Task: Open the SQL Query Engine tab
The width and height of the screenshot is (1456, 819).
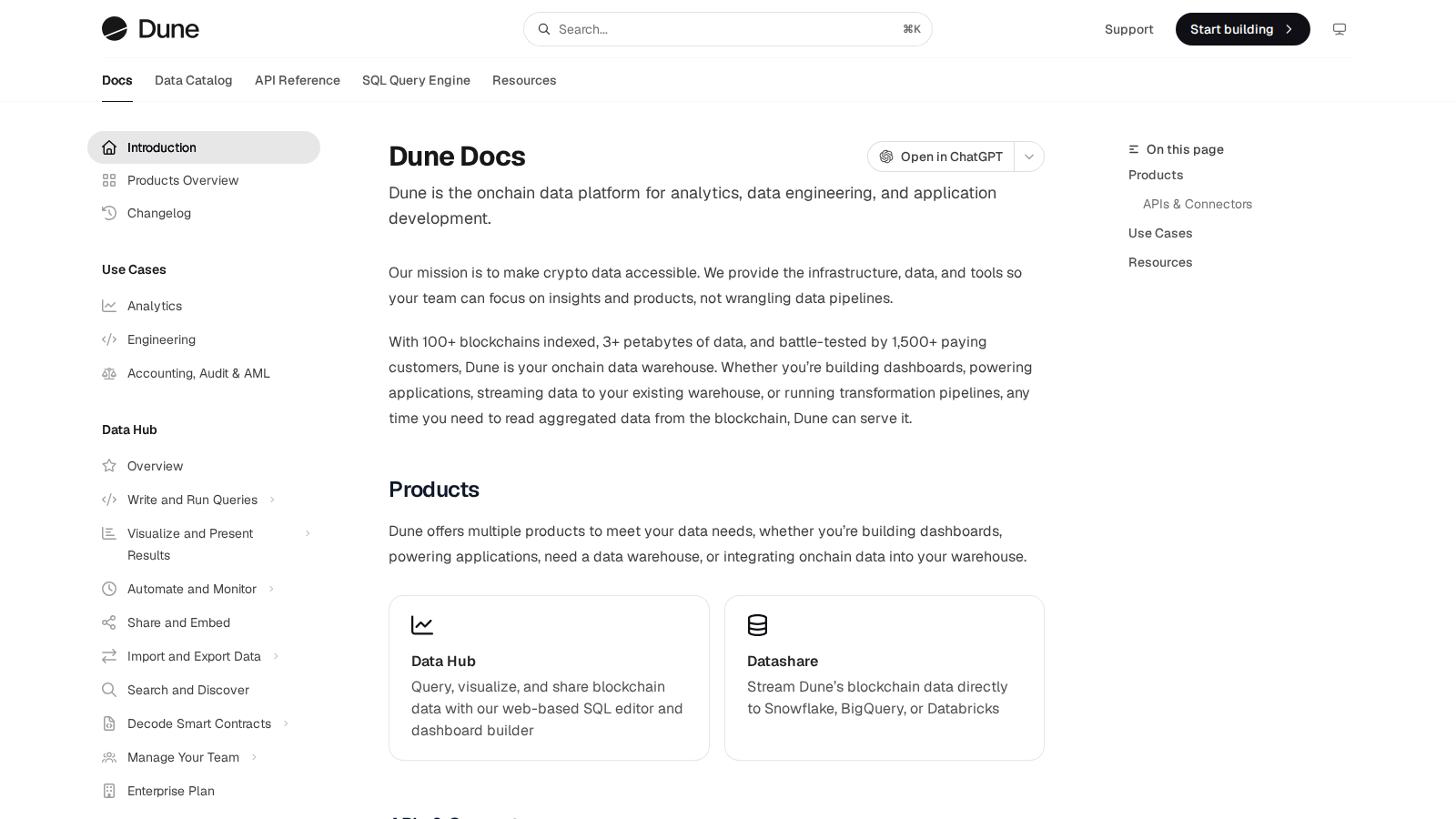Action: [416, 80]
